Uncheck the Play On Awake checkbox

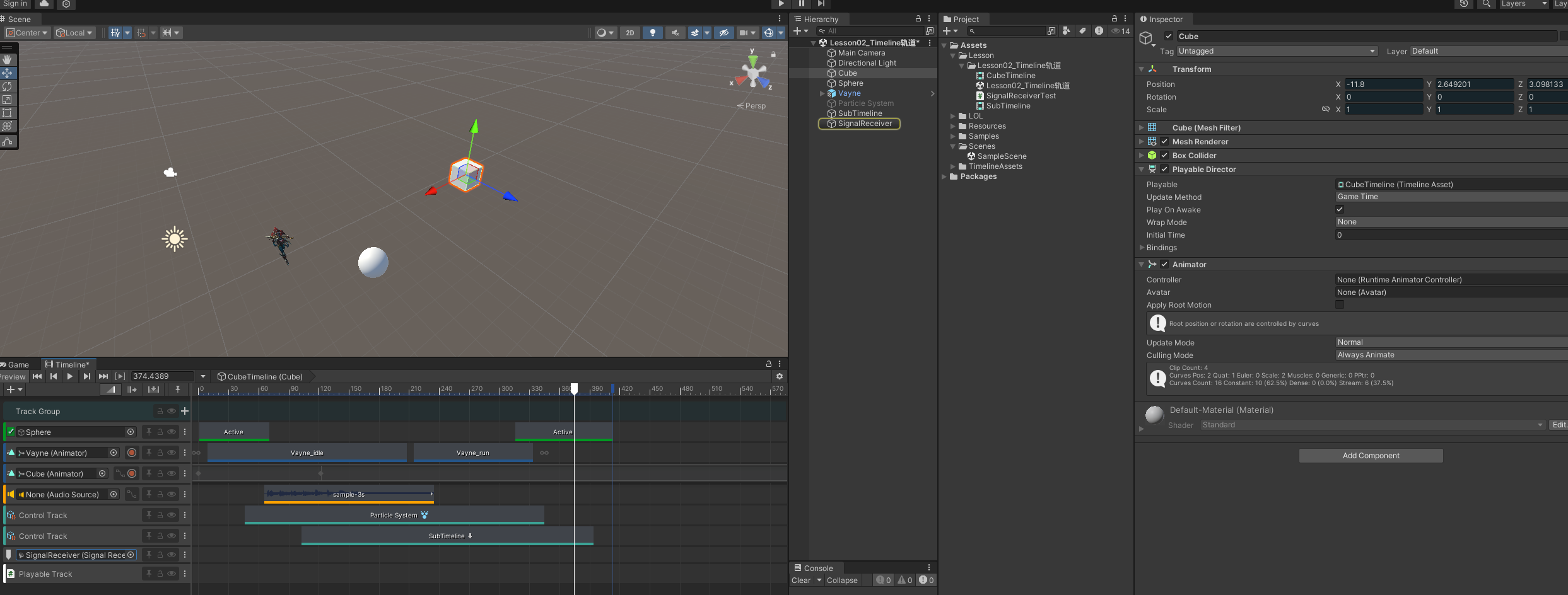coord(1340,209)
